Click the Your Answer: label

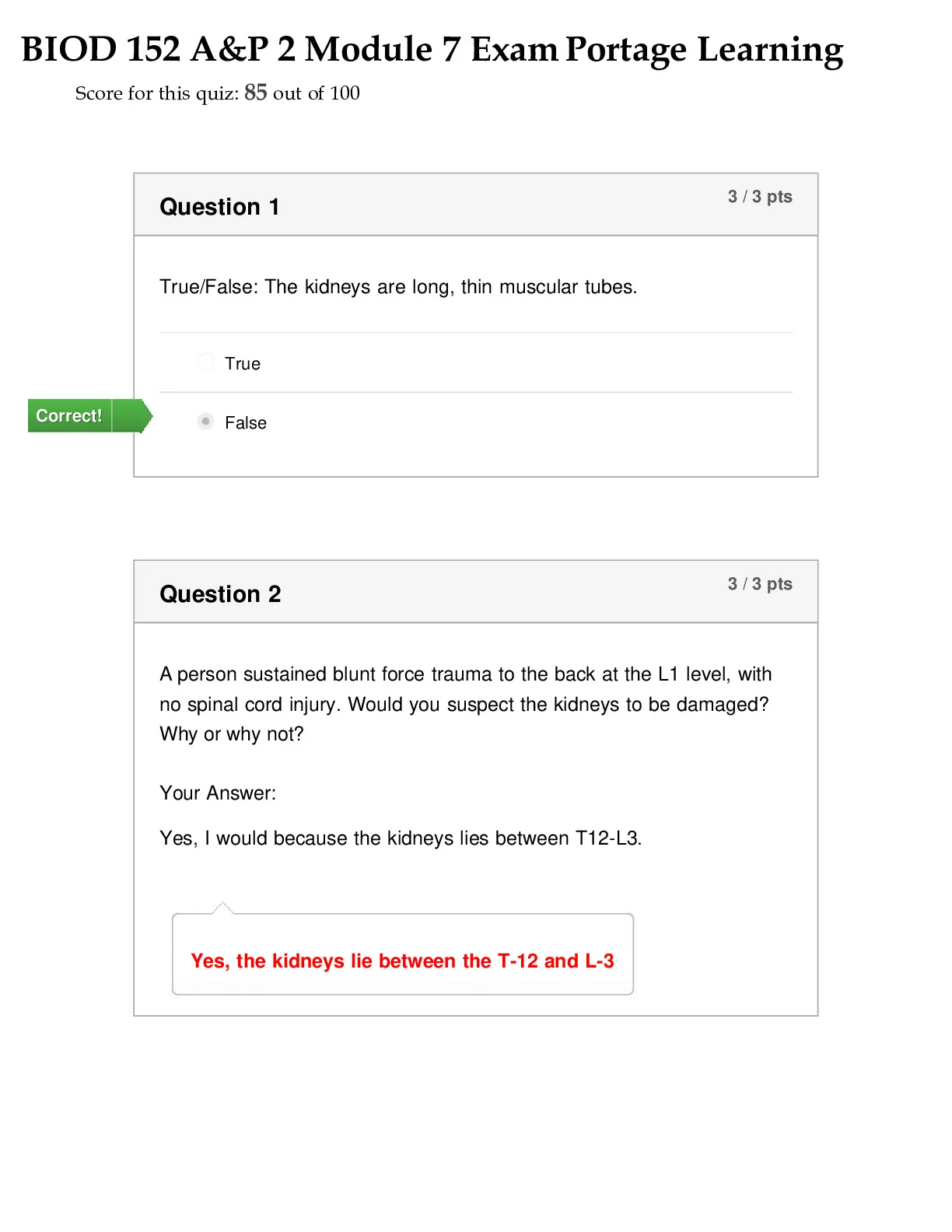pos(218,793)
